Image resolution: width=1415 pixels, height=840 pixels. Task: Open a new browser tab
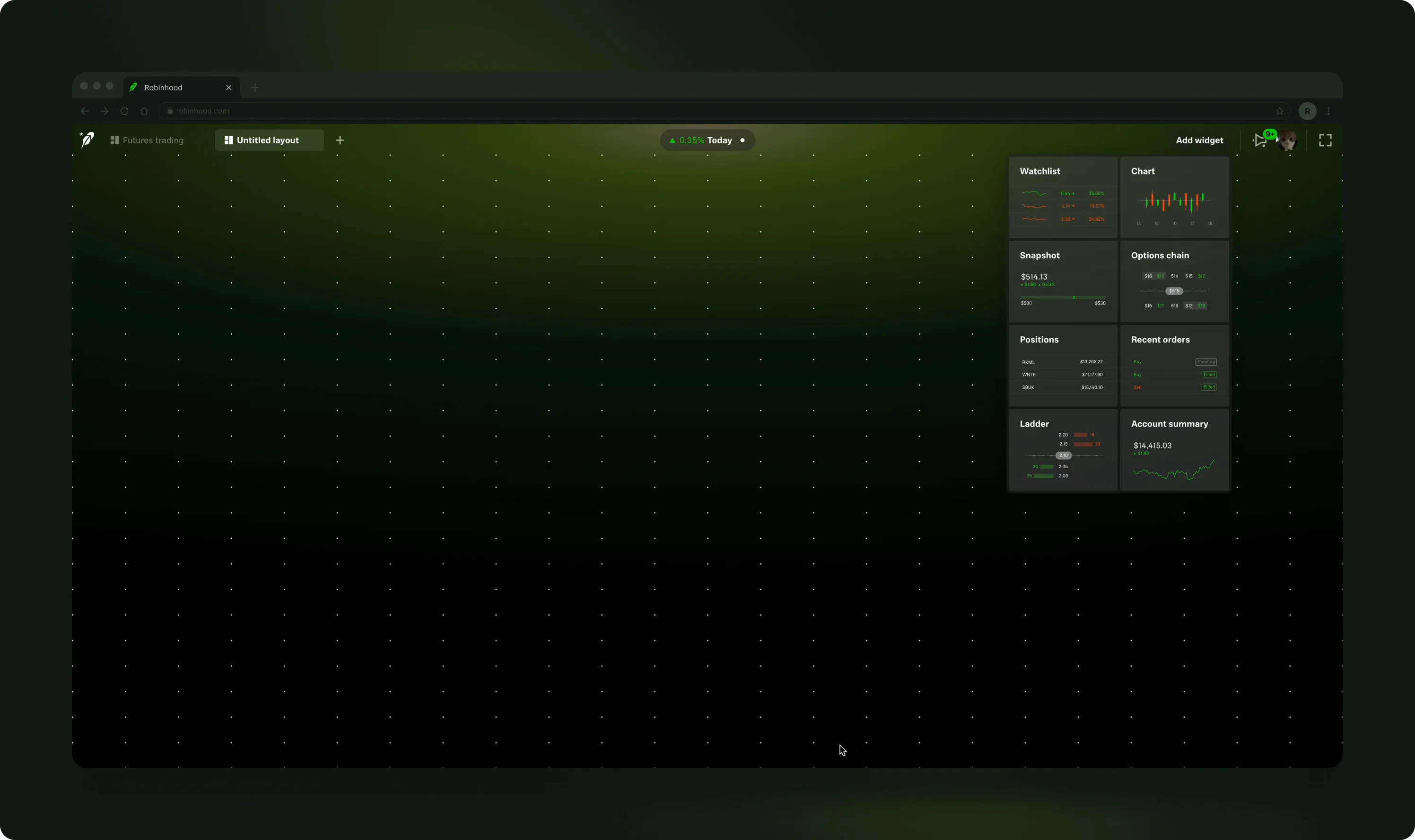pyautogui.click(x=255, y=87)
